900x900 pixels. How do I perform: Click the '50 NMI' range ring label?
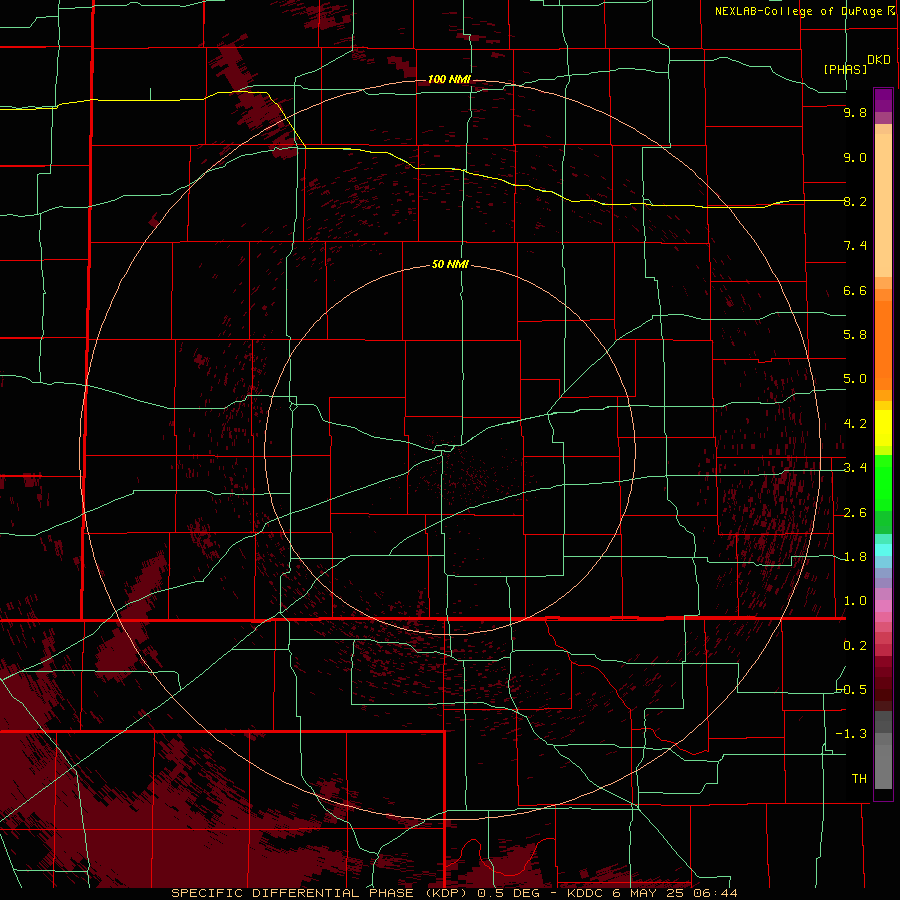(x=450, y=264)
